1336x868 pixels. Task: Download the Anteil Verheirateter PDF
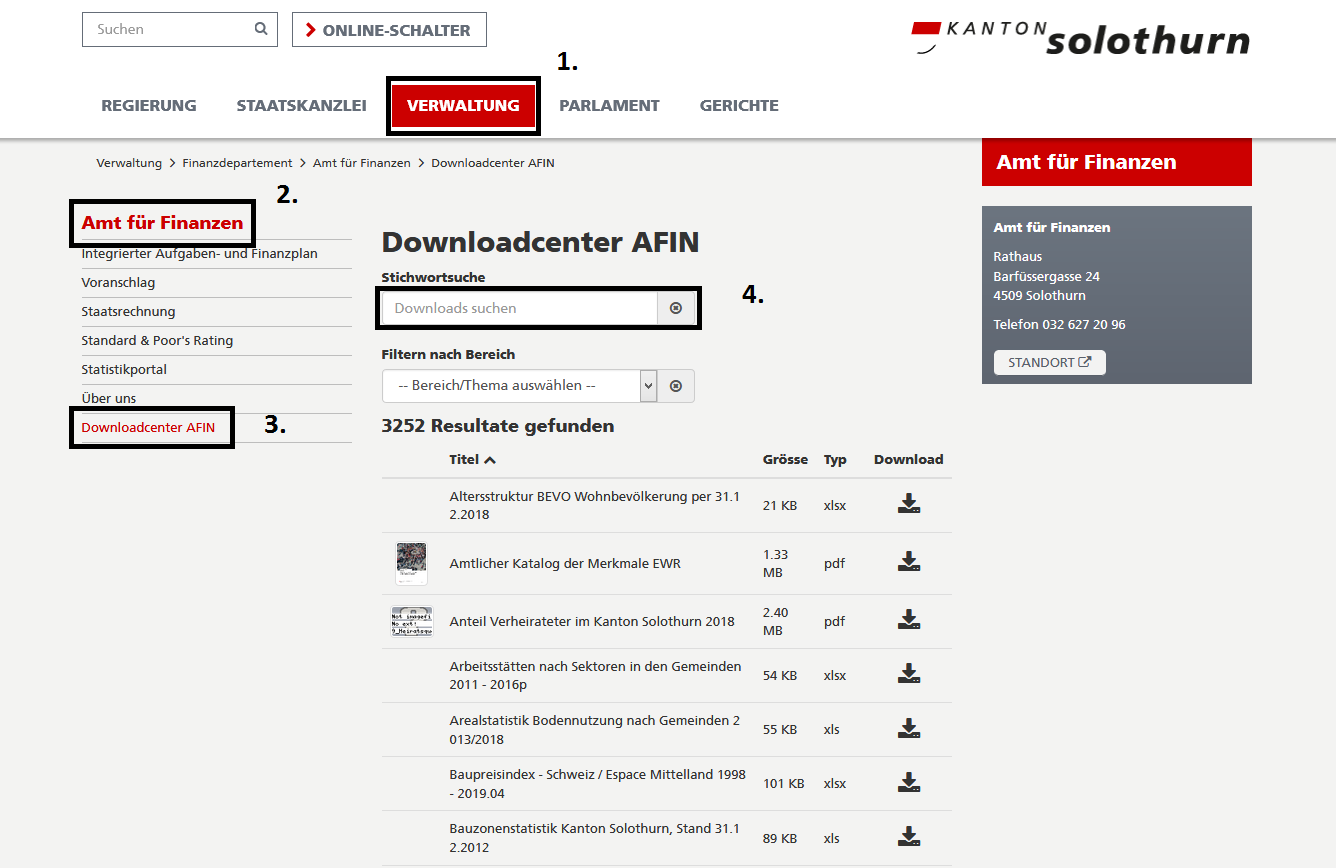pyautogui.click(x=908, y=619)
